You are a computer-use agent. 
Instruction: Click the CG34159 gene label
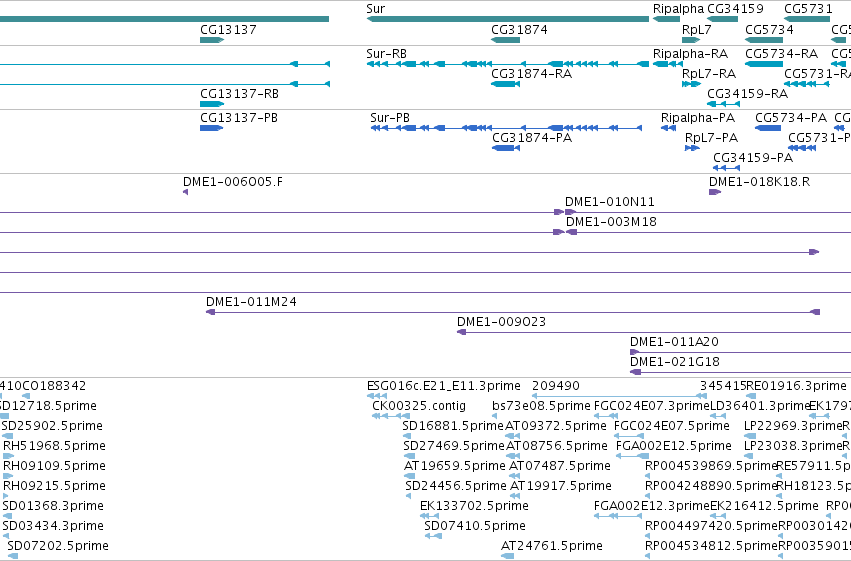735,9
